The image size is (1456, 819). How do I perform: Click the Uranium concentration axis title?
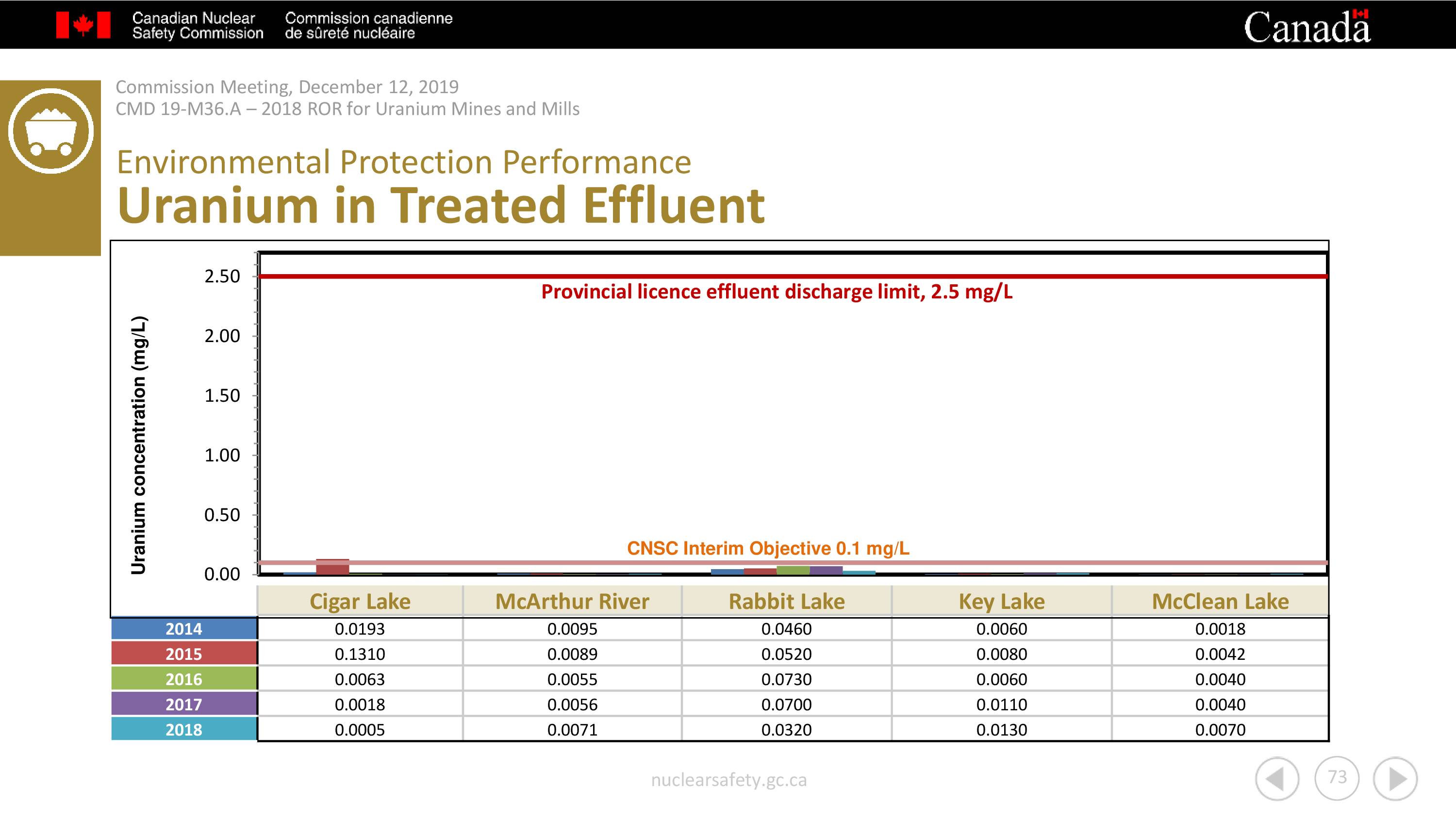pos(138,445)
